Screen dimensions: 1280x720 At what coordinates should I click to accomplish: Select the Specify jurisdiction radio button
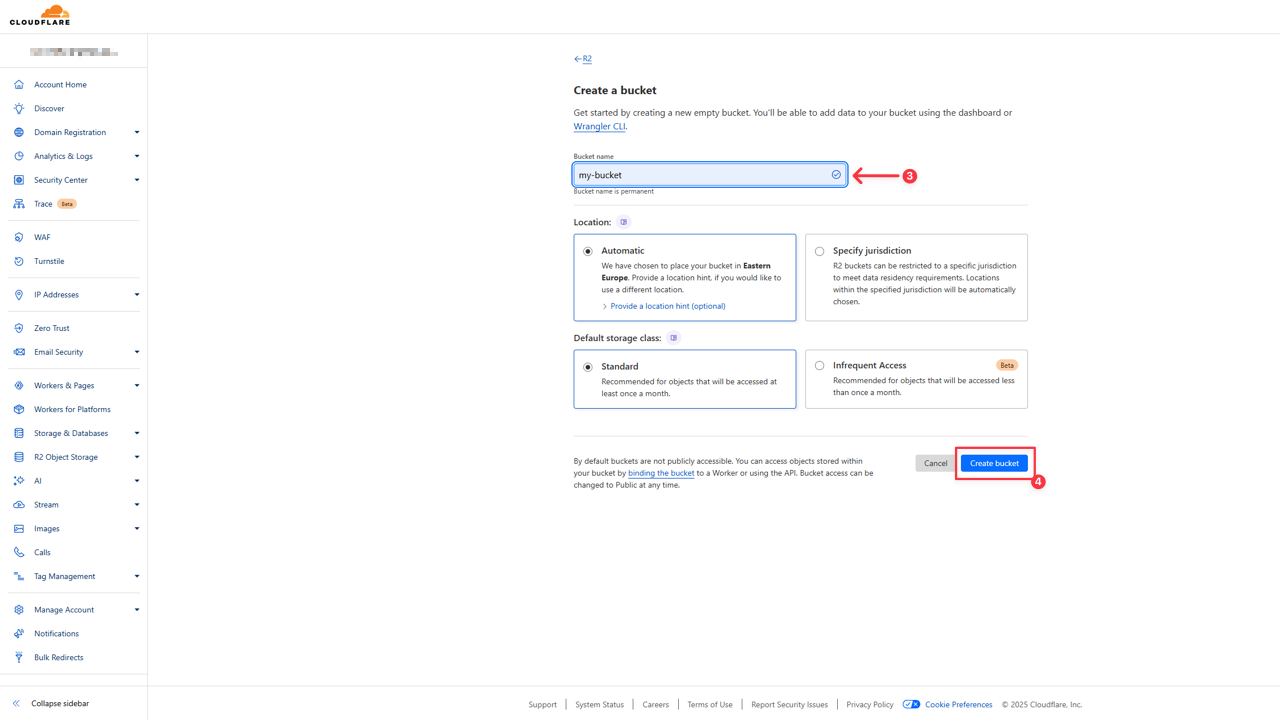pos(820,251)
